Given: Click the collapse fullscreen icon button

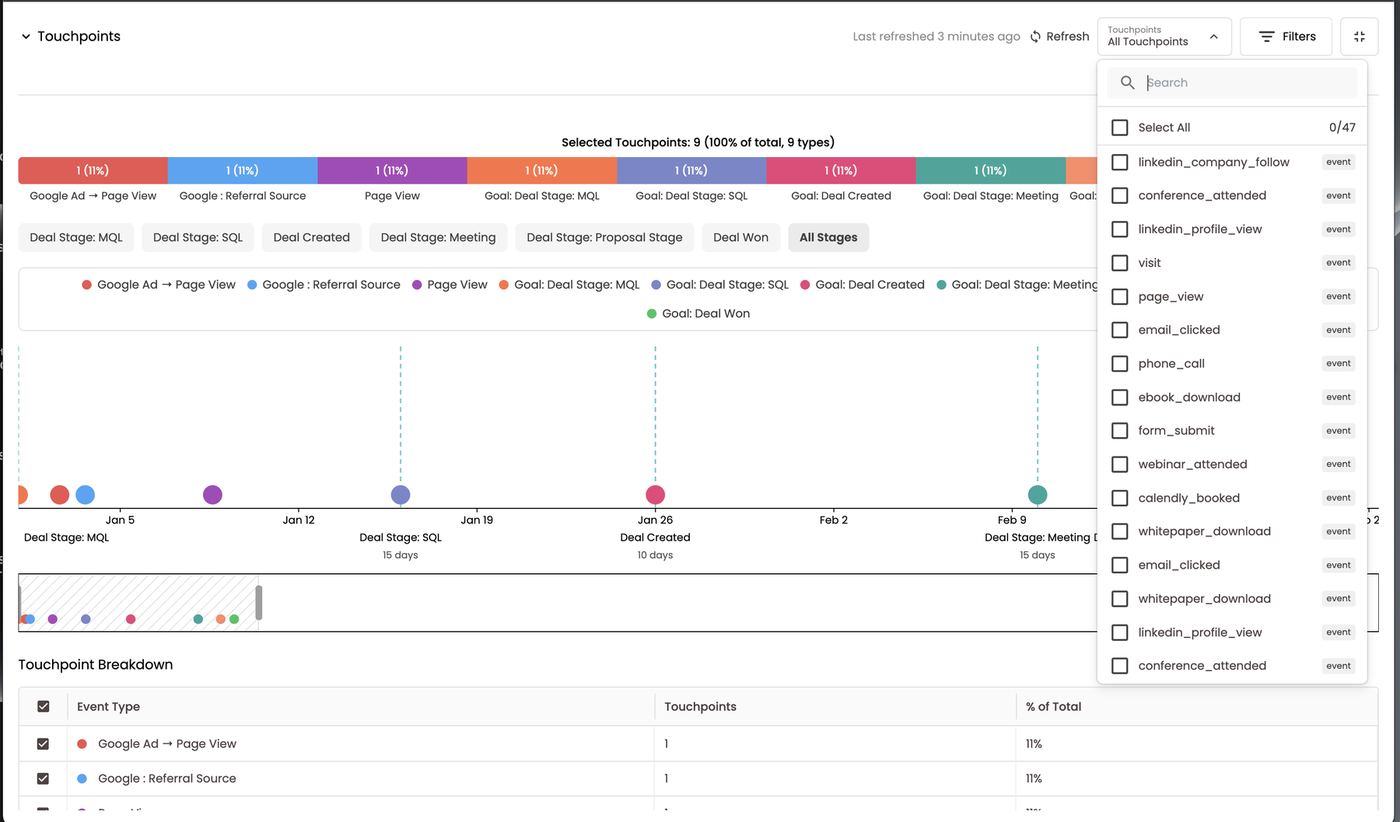Looking at the screenshot, I should [x=1359, y=36].
